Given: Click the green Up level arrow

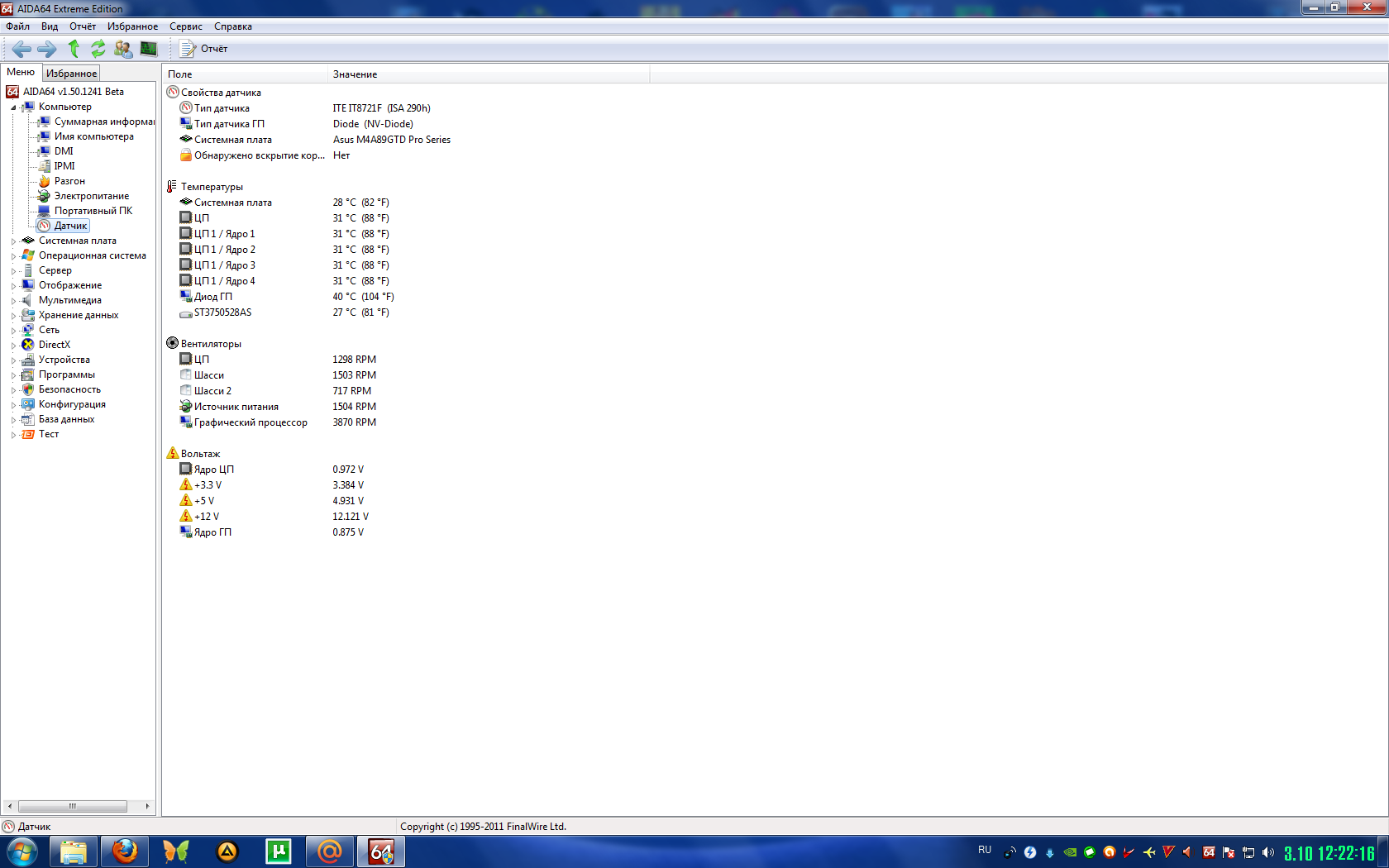Looking at the screenshot, I should pyautogui.click(x=74, y=49).
